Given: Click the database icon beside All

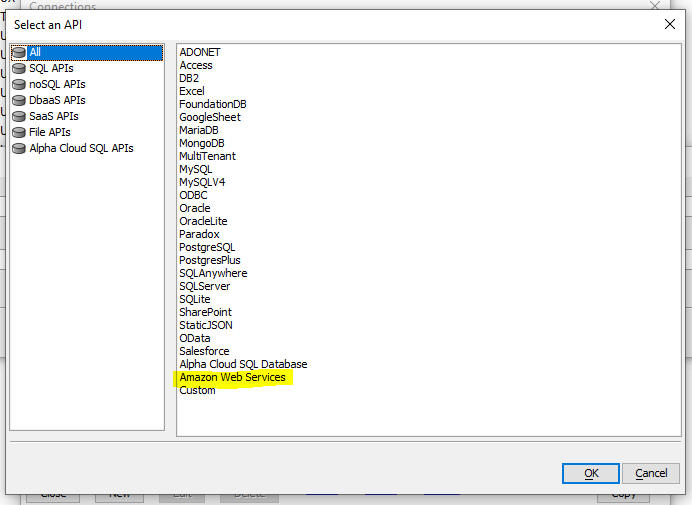Looking at the screenshot, I should 19,53.
